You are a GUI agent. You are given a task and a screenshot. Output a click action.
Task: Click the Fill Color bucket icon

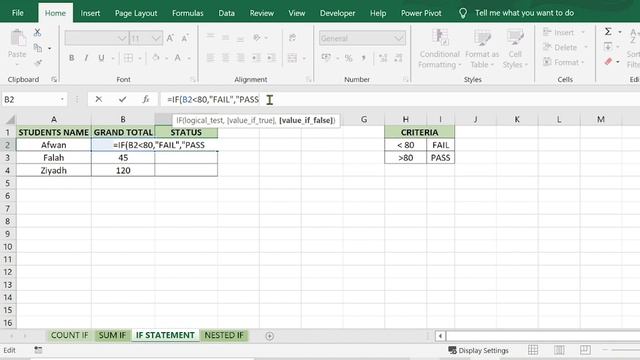pos(156,58)
